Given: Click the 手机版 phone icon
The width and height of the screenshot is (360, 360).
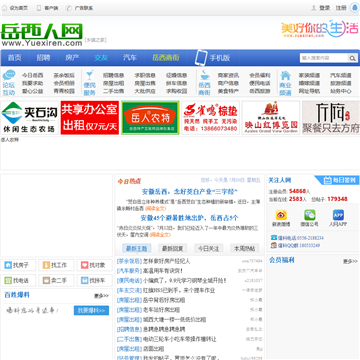Looking at the screenshot, I should 201,58.
